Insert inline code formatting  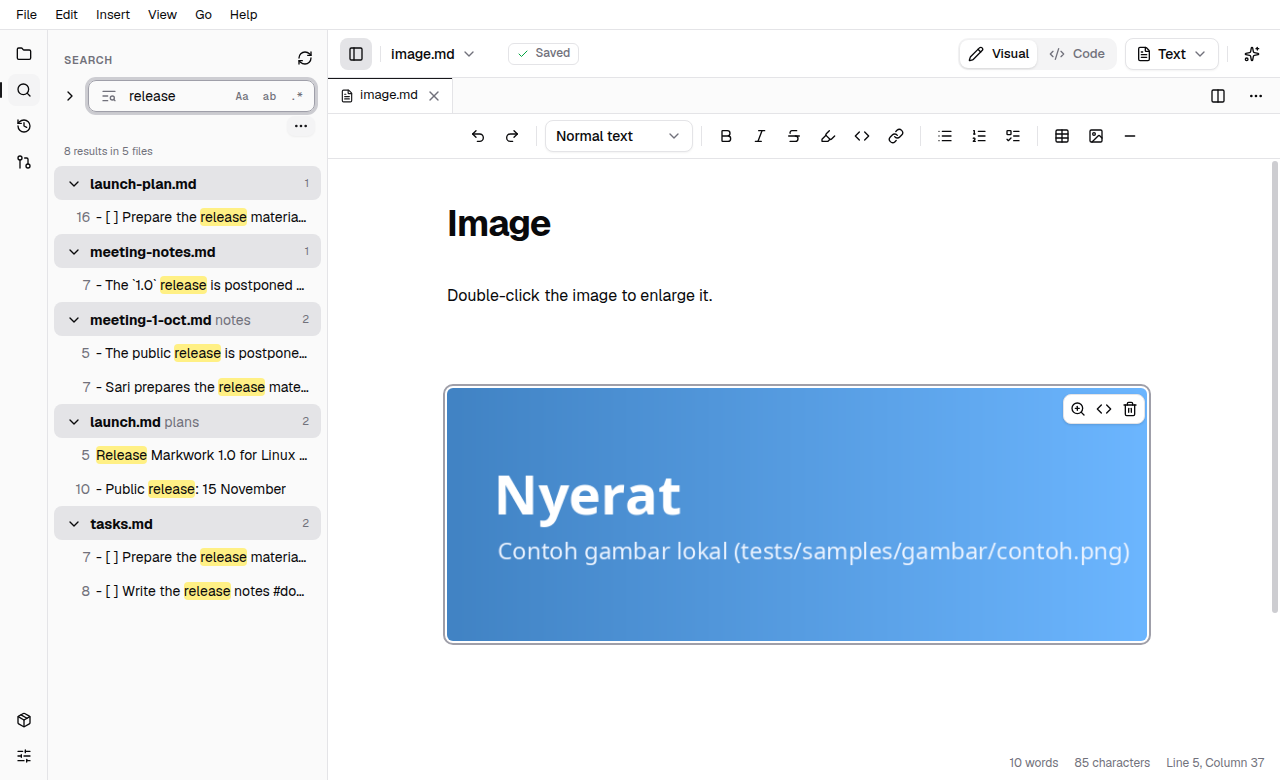pos(862,136)
